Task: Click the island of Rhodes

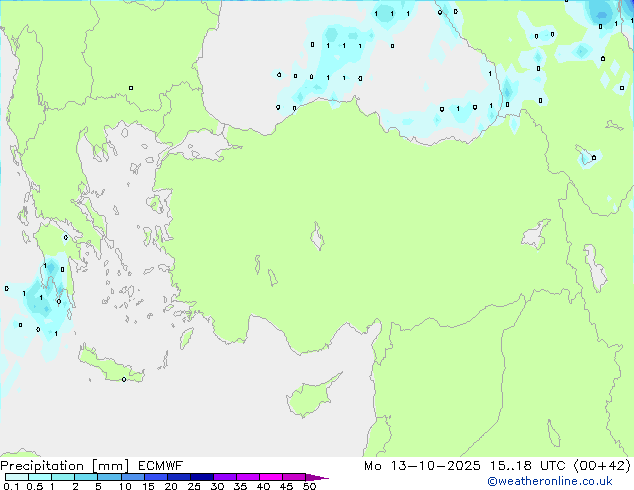Action: coord(186,338)
